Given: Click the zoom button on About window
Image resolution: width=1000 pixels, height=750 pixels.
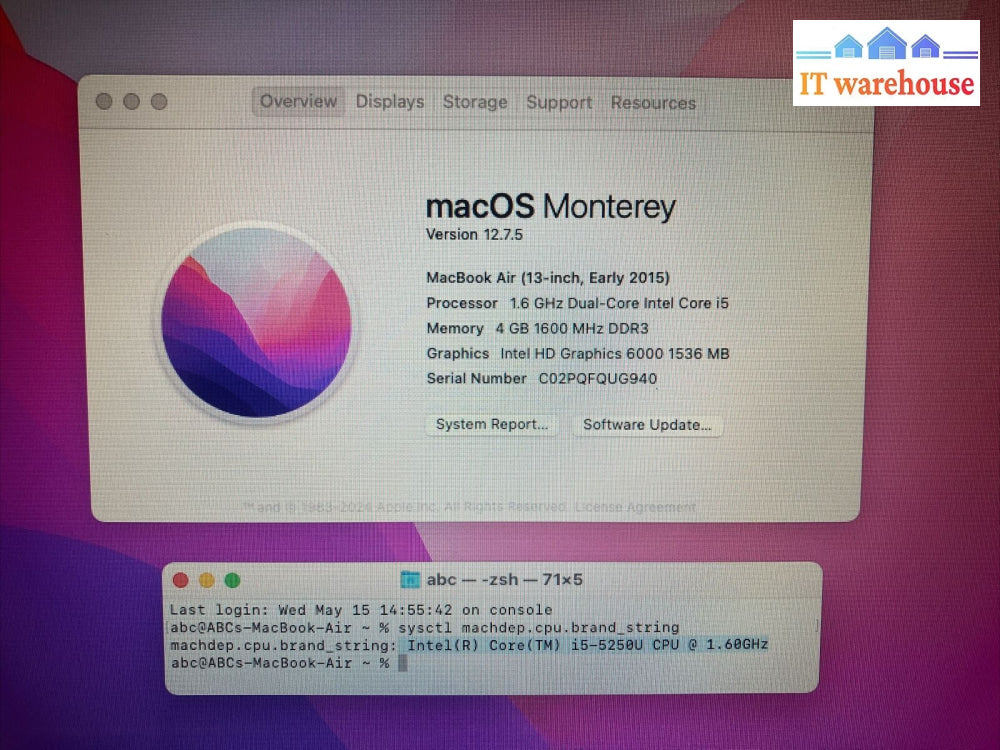Looking at the screenshot, I should tap(158, 102).
